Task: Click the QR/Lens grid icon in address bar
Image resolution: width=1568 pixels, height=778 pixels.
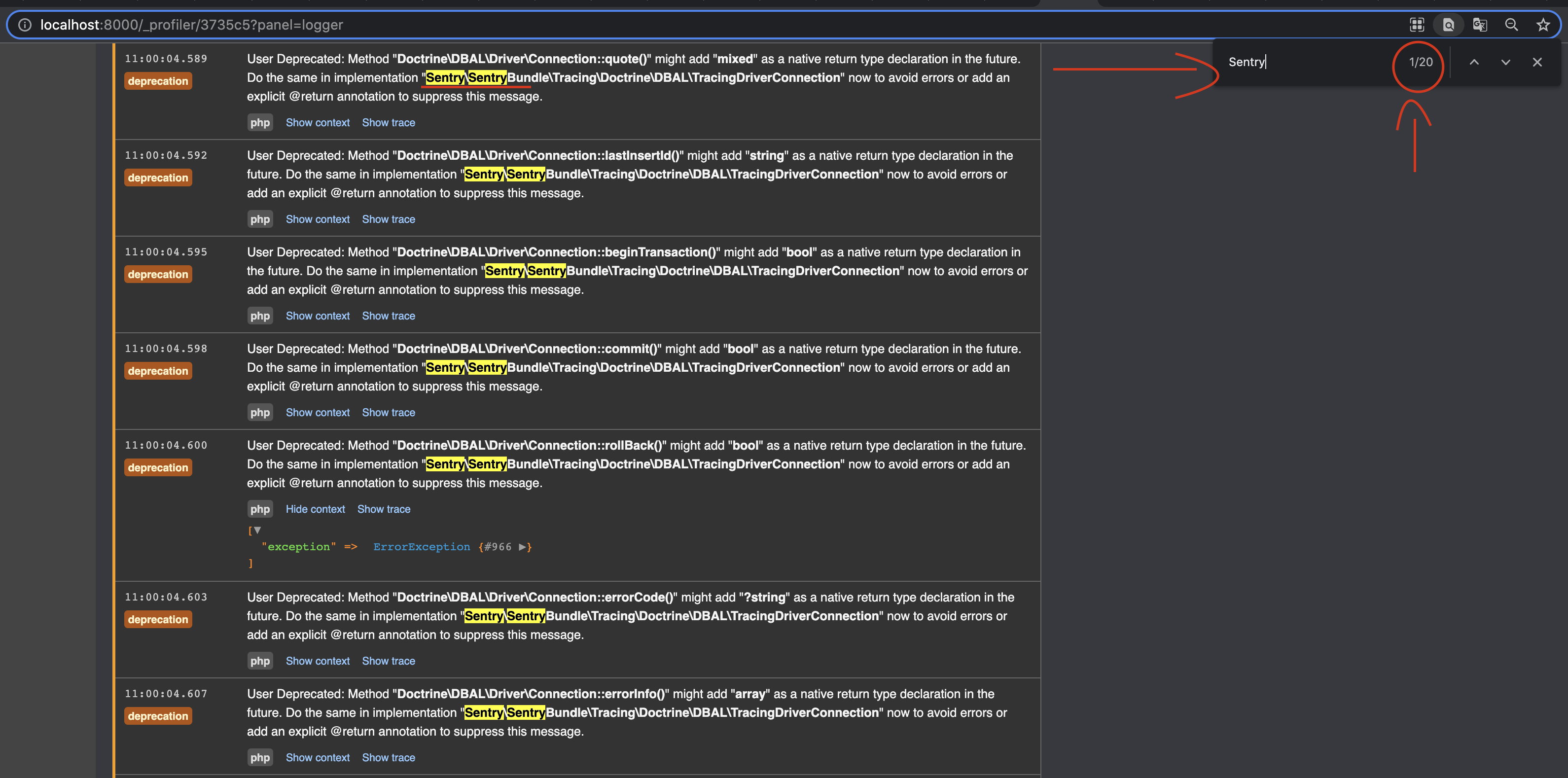Action: tap(1417, 25)
